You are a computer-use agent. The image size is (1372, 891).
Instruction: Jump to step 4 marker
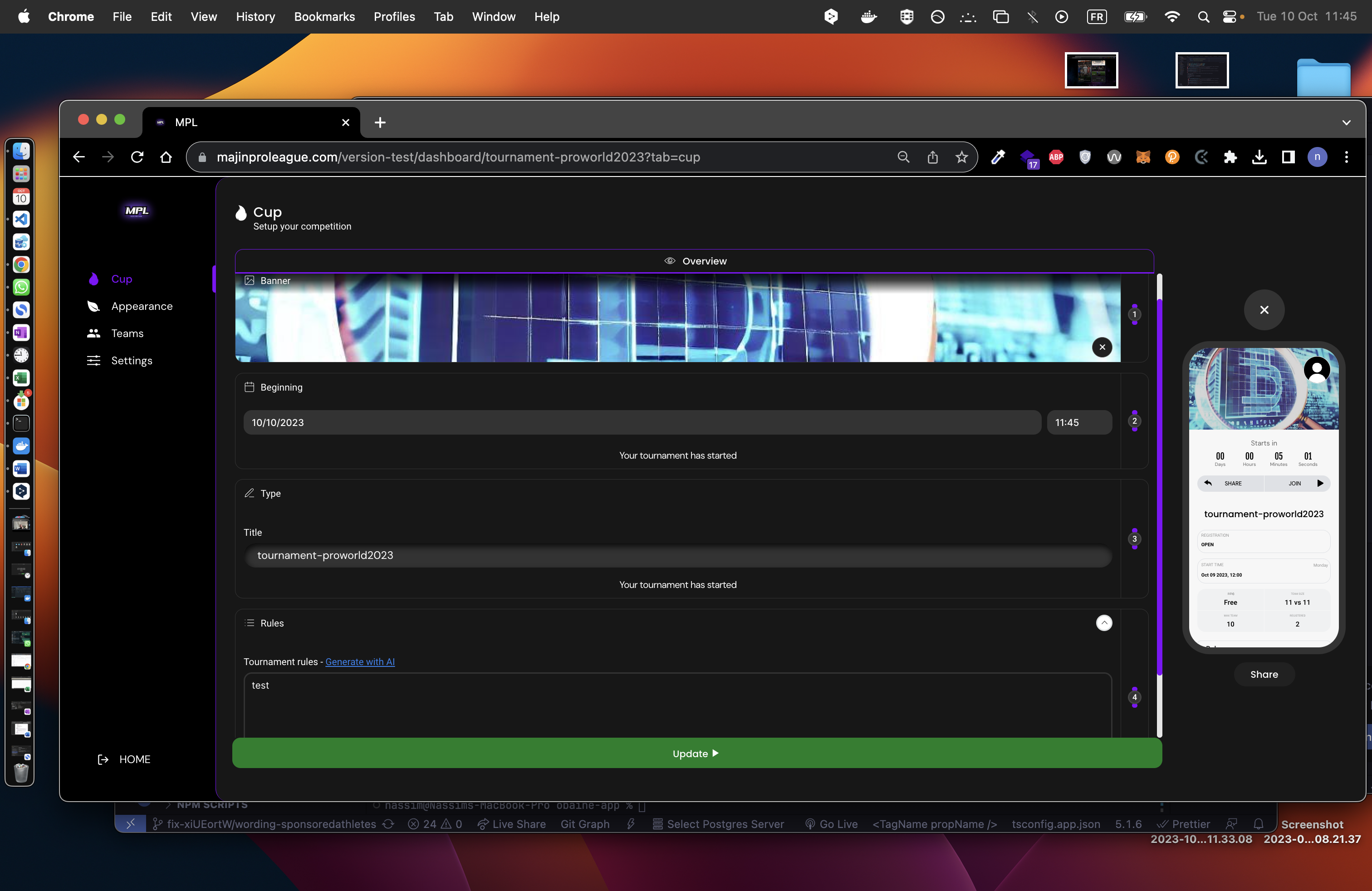pos(1134,697)
